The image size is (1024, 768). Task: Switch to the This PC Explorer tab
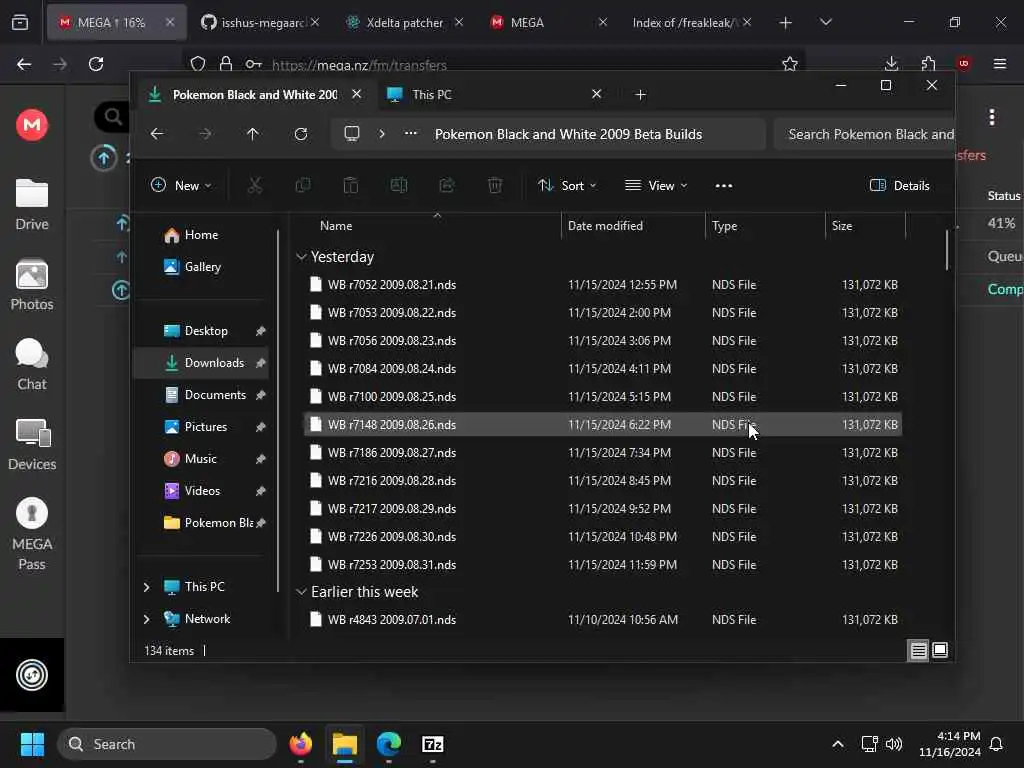[494, 95]
